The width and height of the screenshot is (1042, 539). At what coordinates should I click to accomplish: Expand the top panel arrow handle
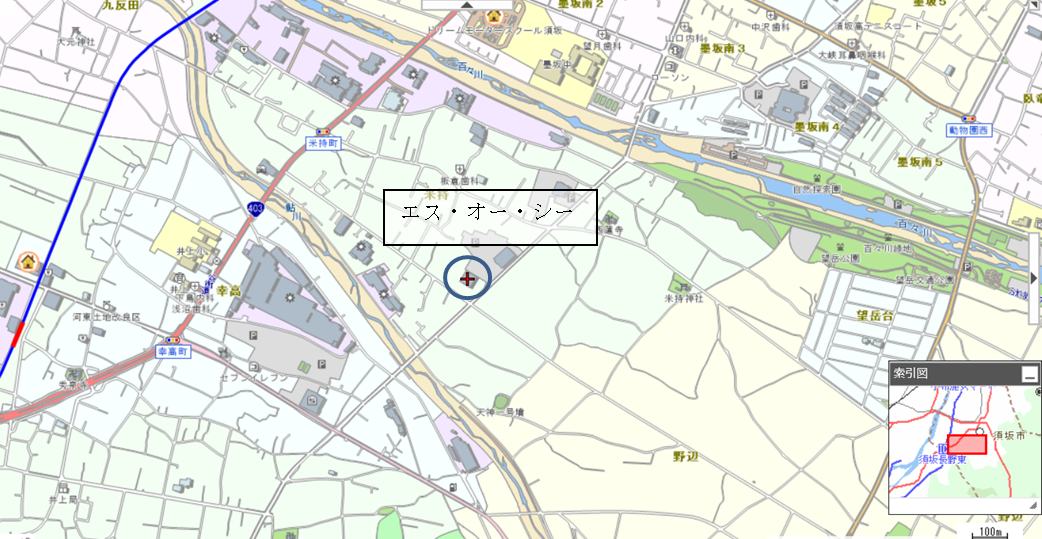coord(467,5)
